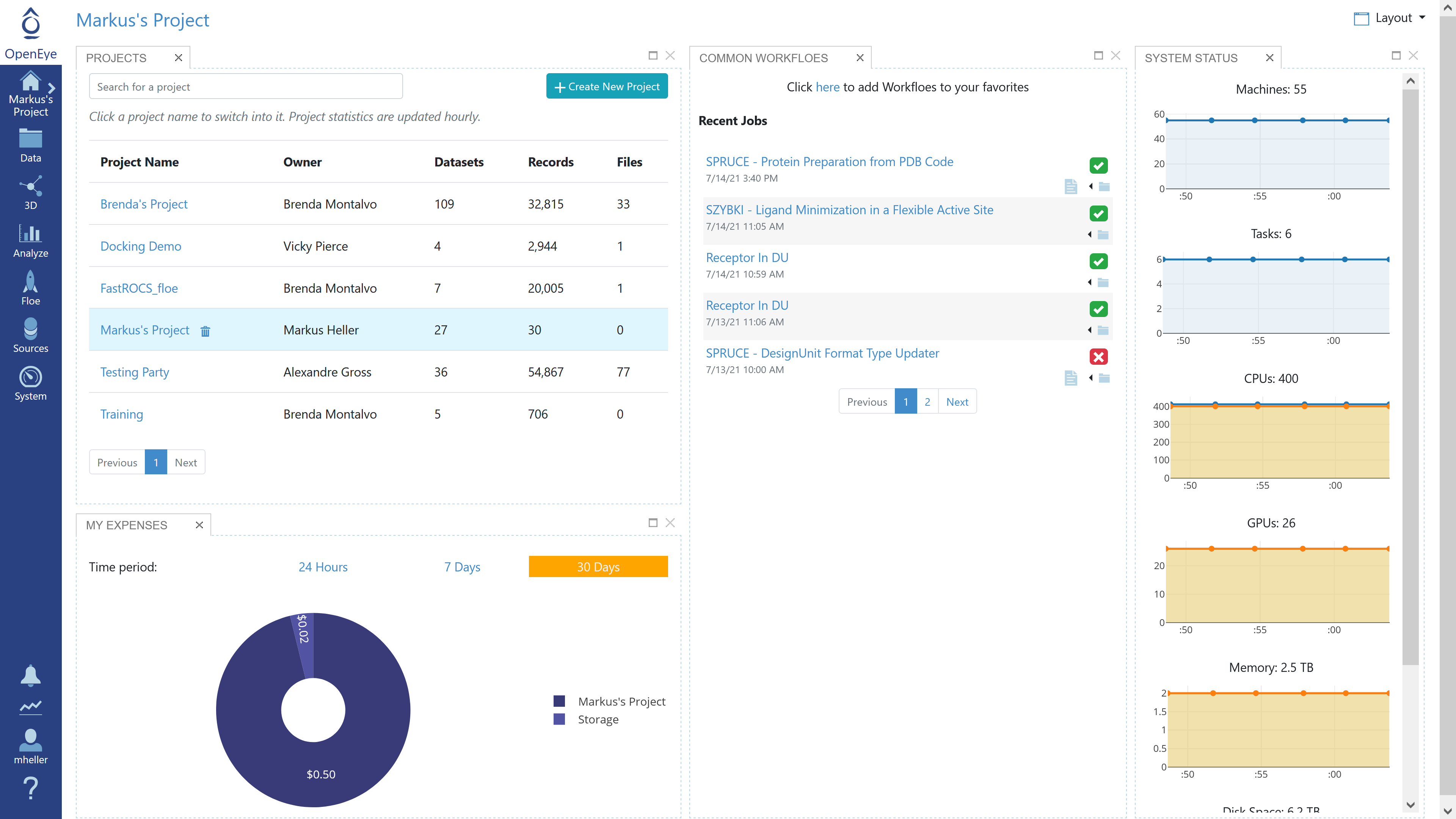Image resolution: width=1456 pixels, height=819 pixels.
Task: Open the help question mark
Action: [x=30, y=788]
